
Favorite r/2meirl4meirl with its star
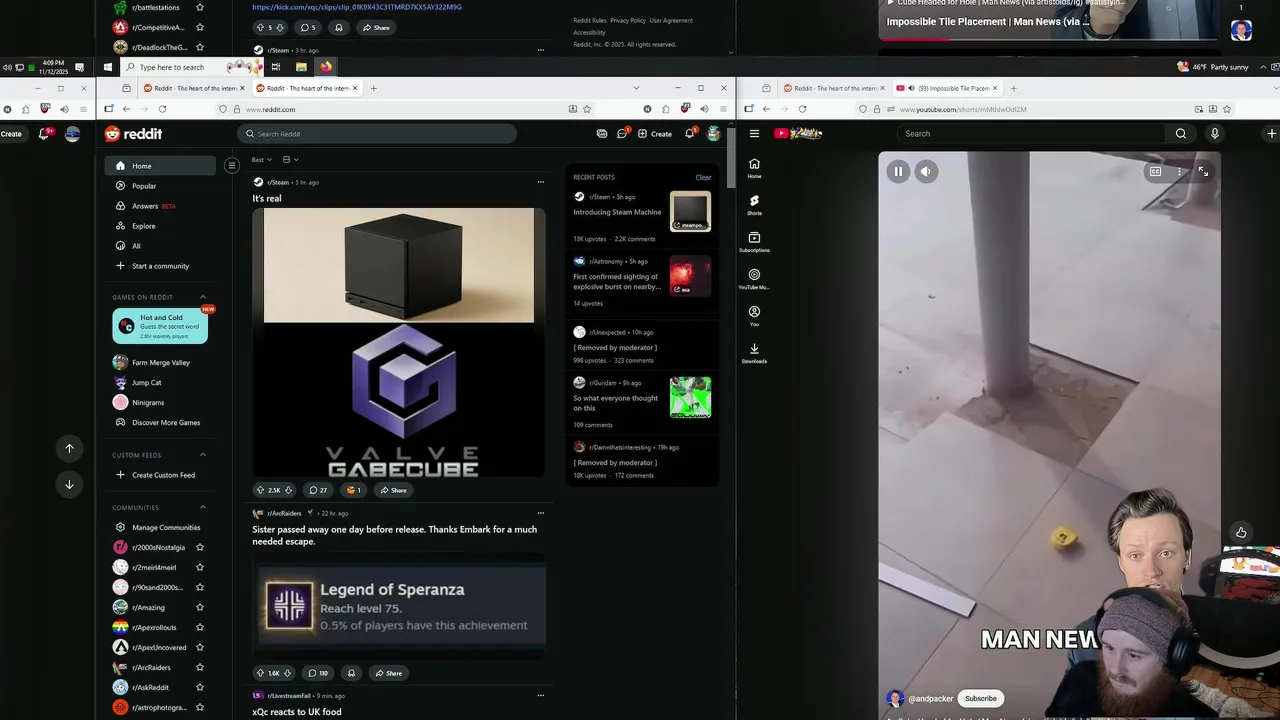[x=200, y=567]
